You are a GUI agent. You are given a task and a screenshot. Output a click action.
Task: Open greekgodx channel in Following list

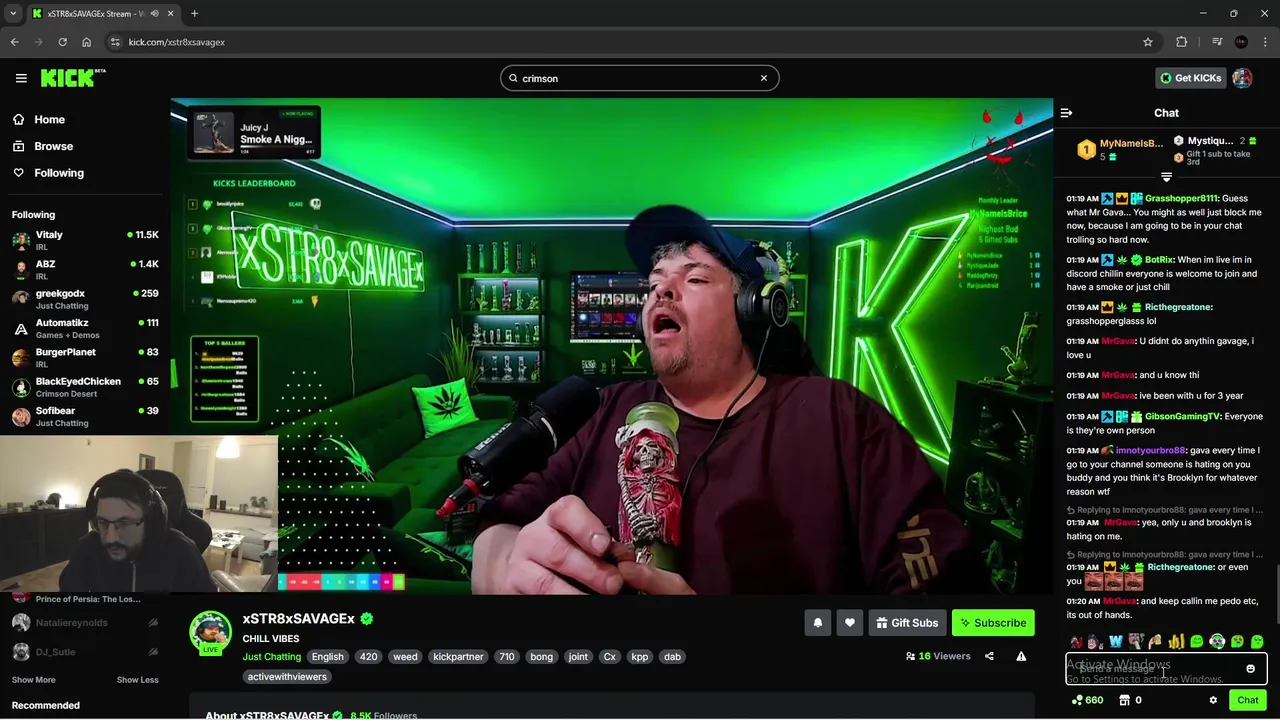click(x=85, y=298)
